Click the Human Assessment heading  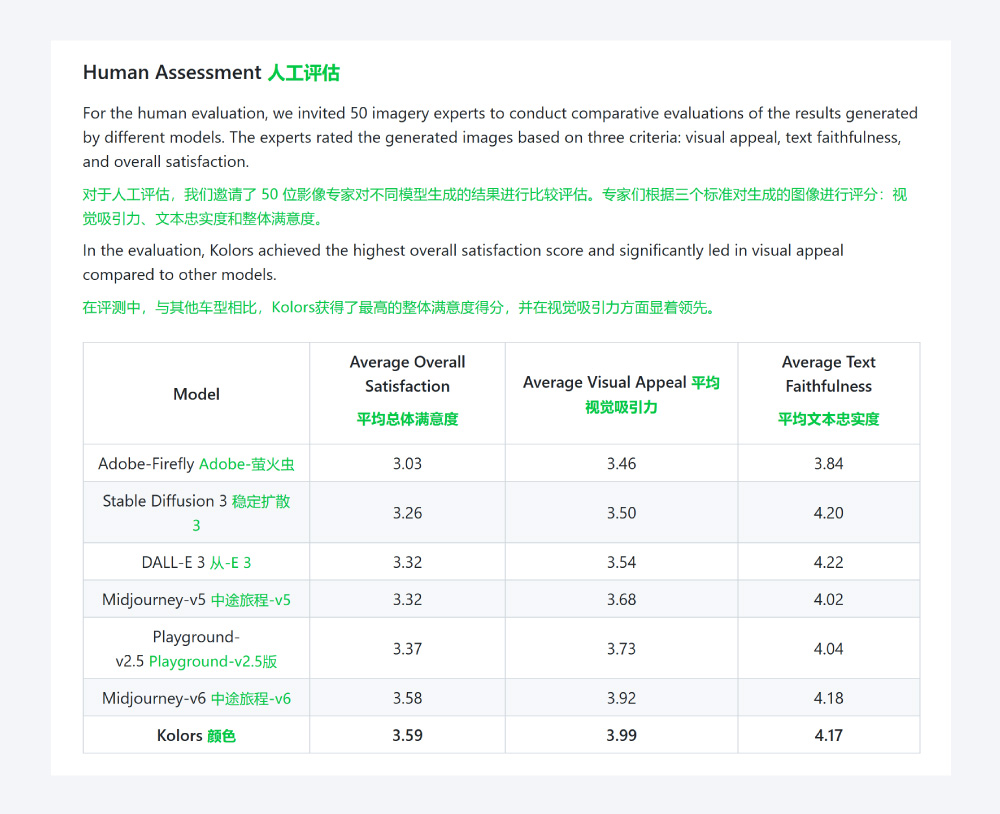211,73
